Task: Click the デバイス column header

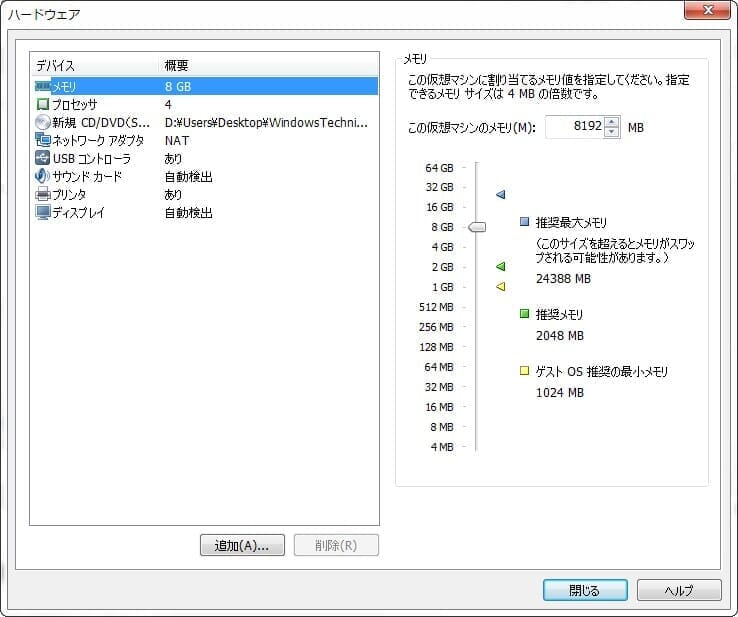Action: 56,65
